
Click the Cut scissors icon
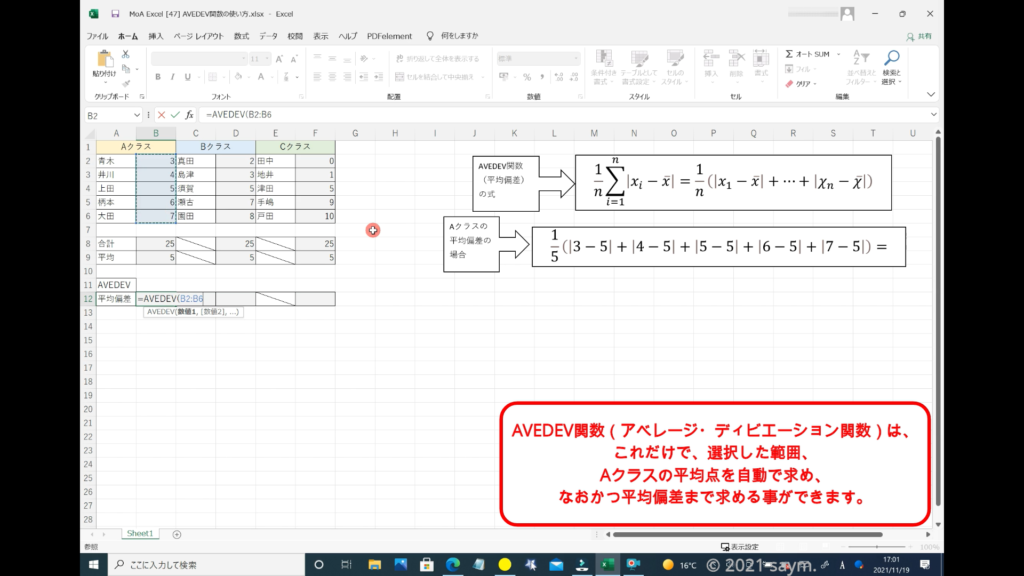point(127,54)
